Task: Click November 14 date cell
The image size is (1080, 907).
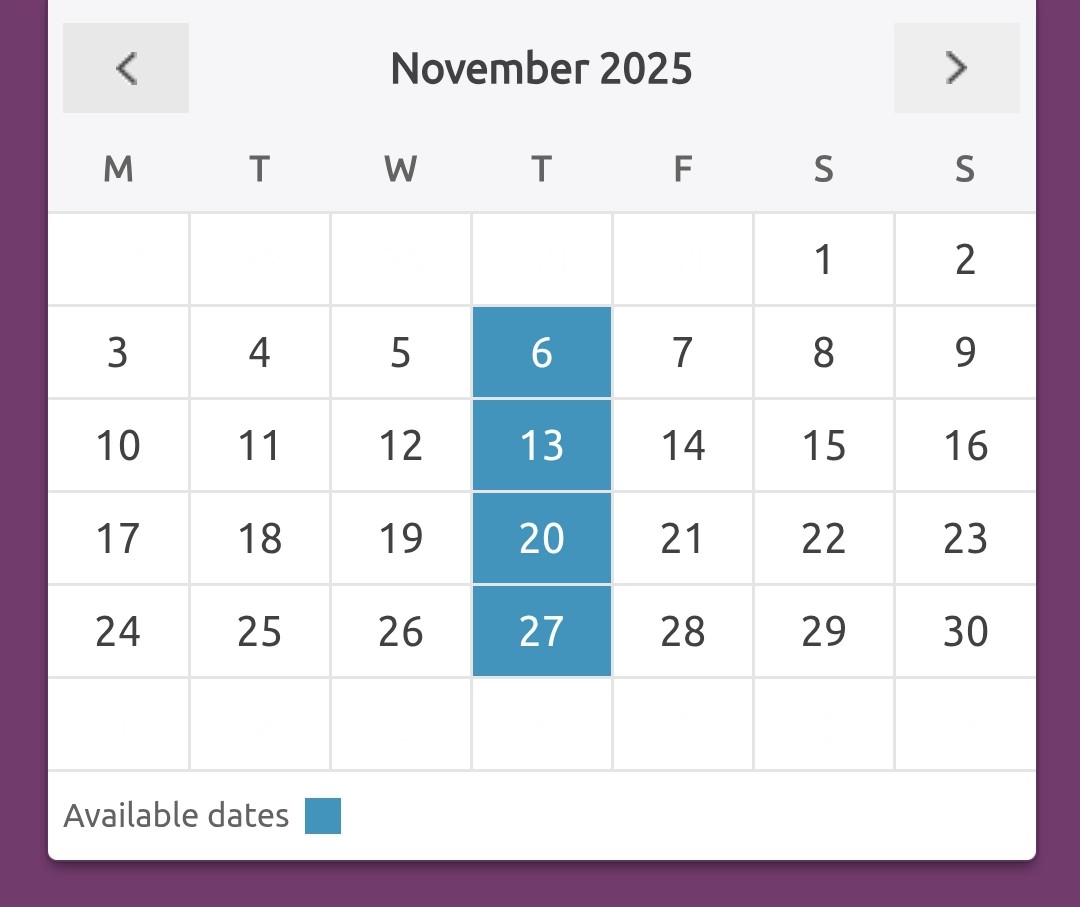Action: pyautogui.click(x=682, y=446)
